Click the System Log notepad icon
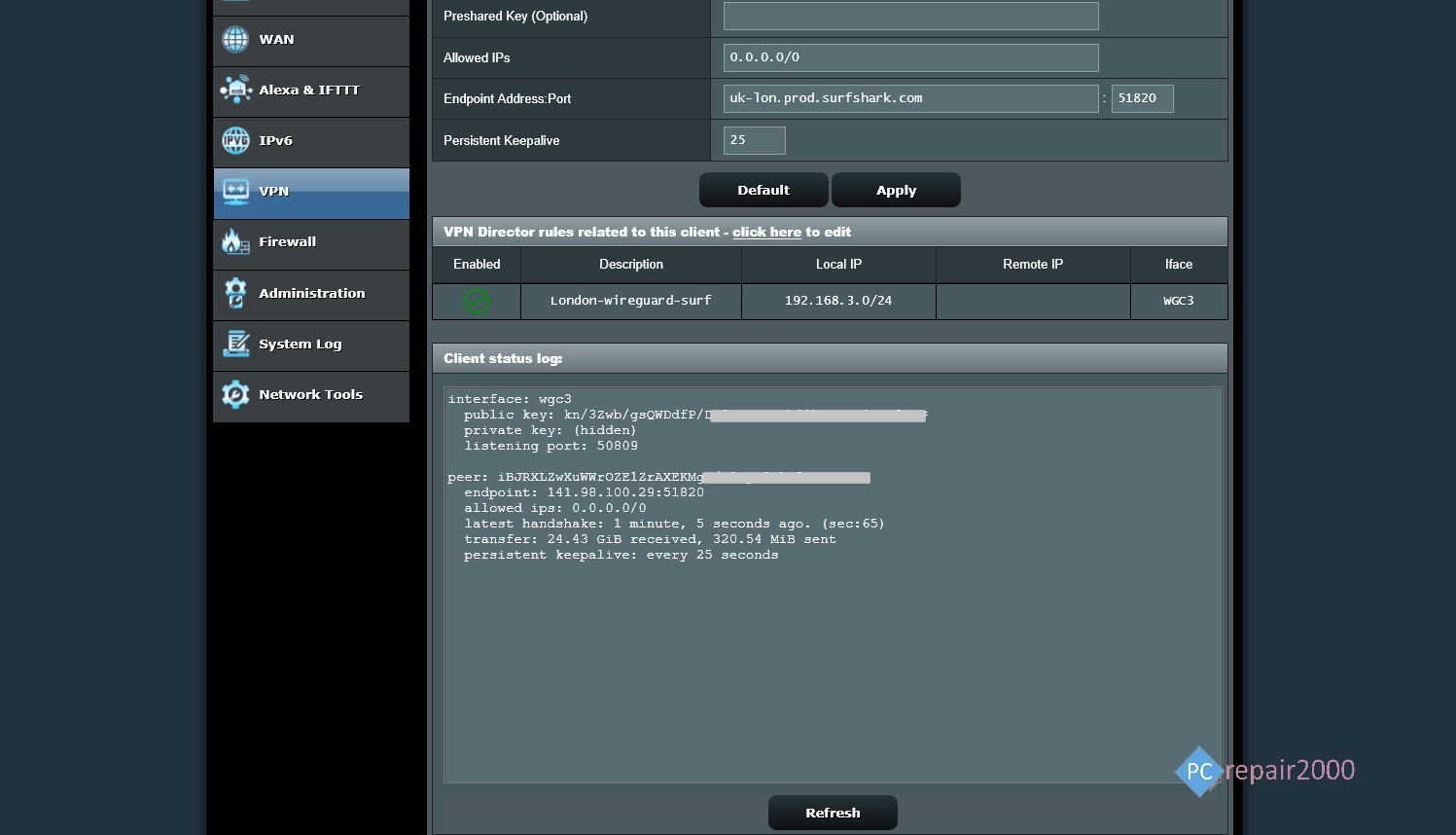Viewport: 1456px width, 835px height. tap(235, 344)
